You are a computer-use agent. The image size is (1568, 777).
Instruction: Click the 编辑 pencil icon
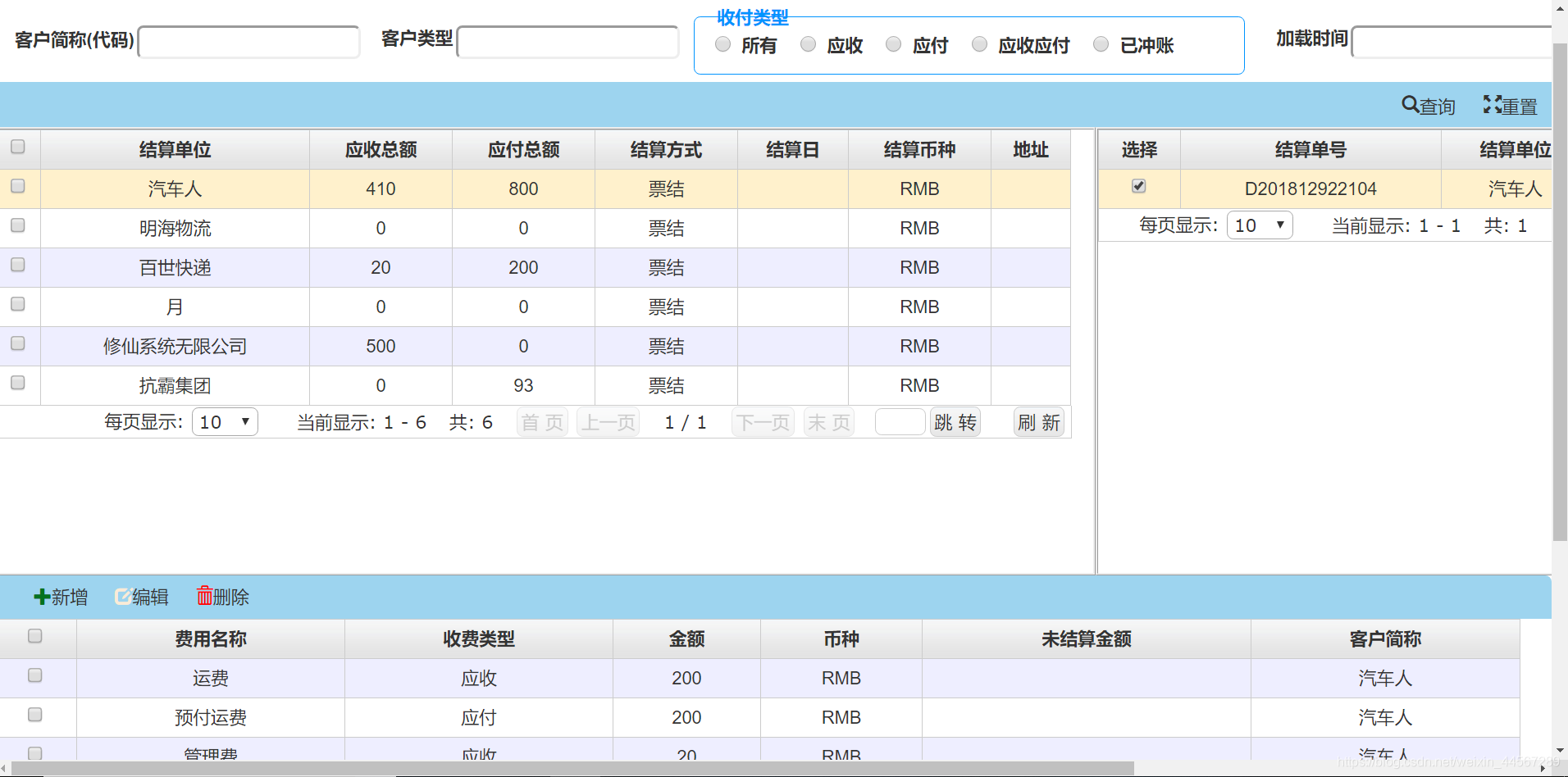pos(123,597)
